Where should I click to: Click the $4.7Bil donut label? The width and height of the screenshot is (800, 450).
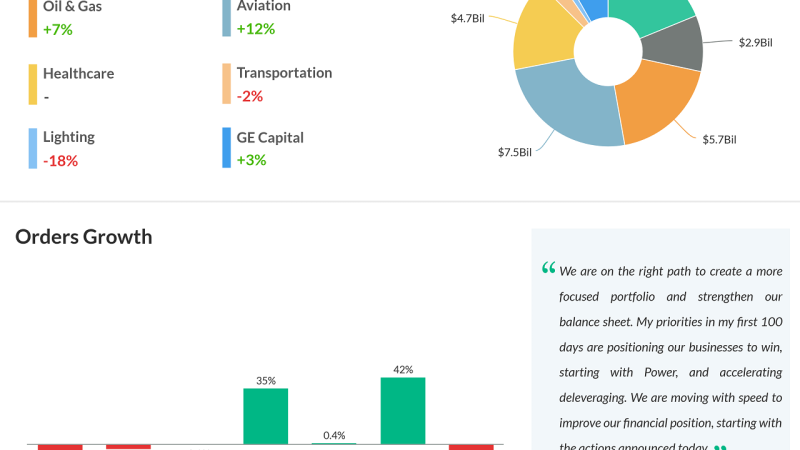[x=467, y=18]
